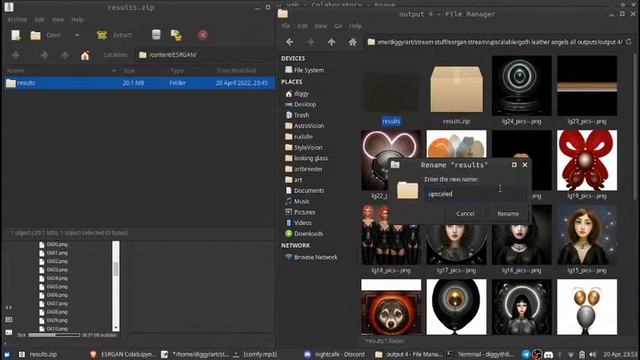Sort the archive list by the Type column
The height and width of the screenshot is (360, 640).
coord(177,71)
